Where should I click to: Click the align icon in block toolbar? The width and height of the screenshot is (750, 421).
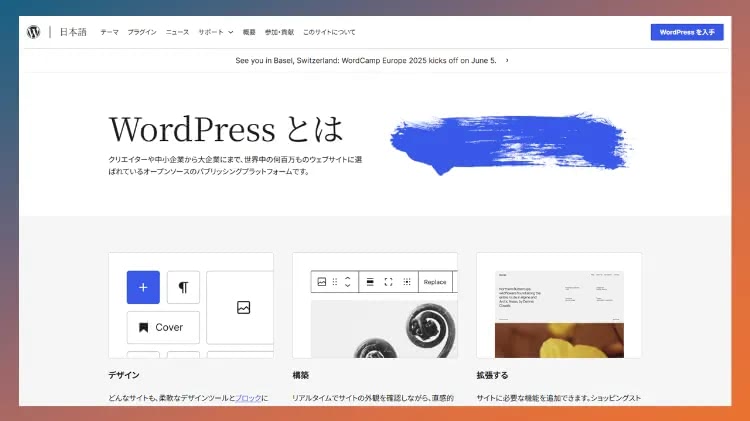point(370,282)
